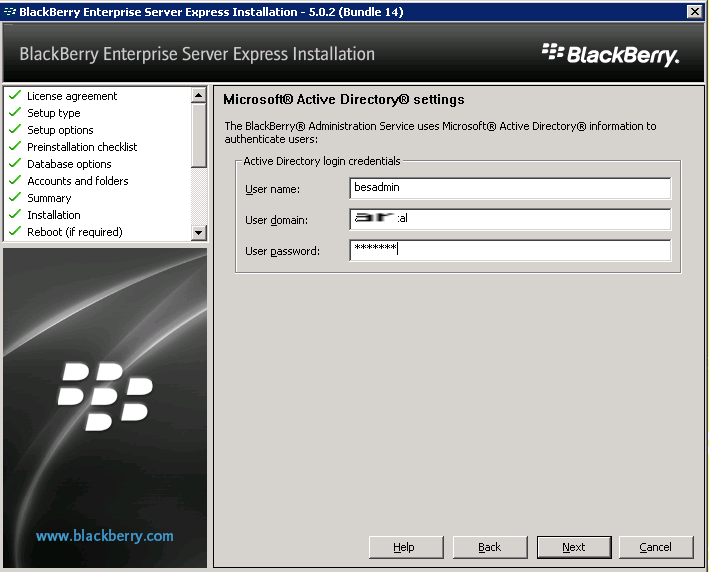Click the BlackBerry logo in header
Image resolution: width=709 pixels, height=572 pixels.
[x=610, y=54]
